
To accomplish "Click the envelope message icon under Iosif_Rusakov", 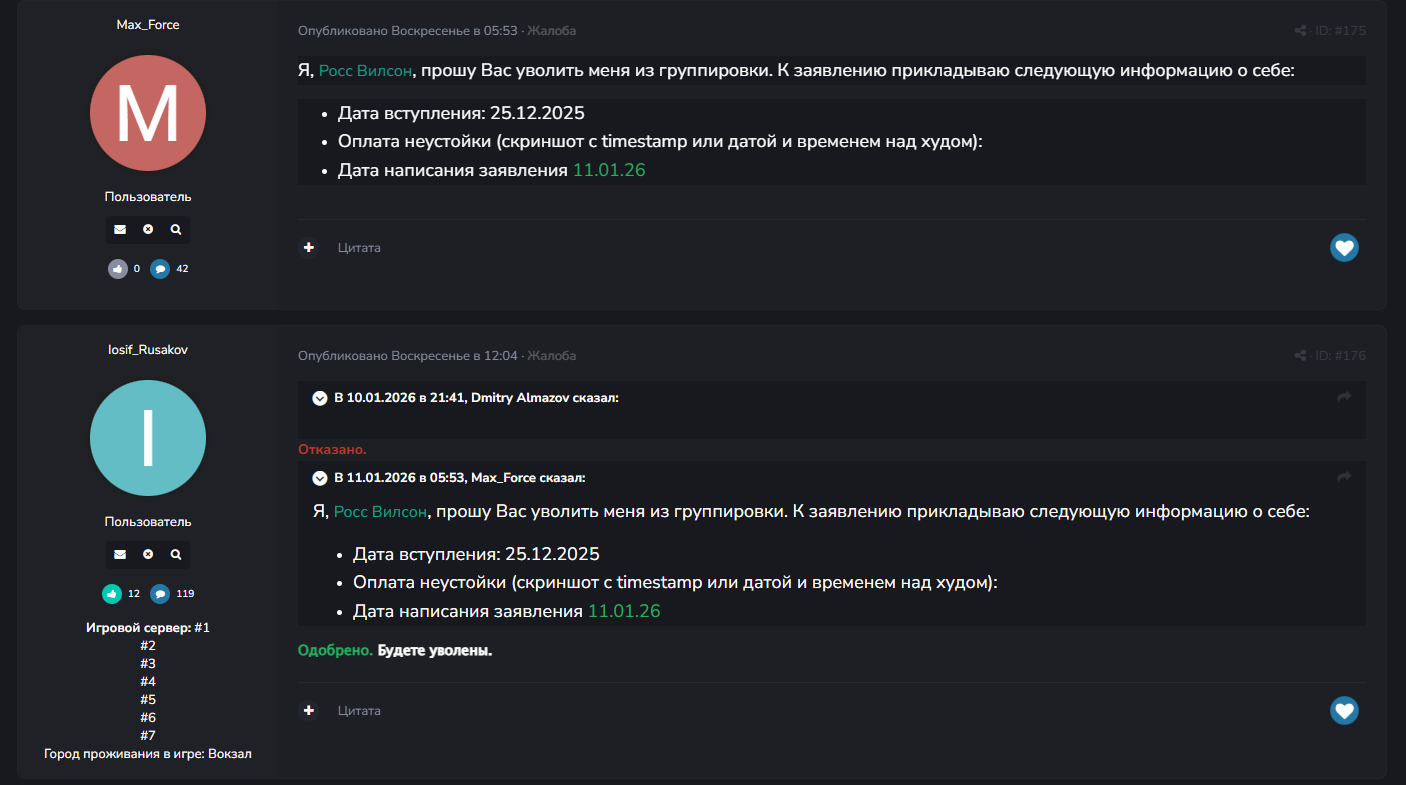I will [x=120, y=555].
